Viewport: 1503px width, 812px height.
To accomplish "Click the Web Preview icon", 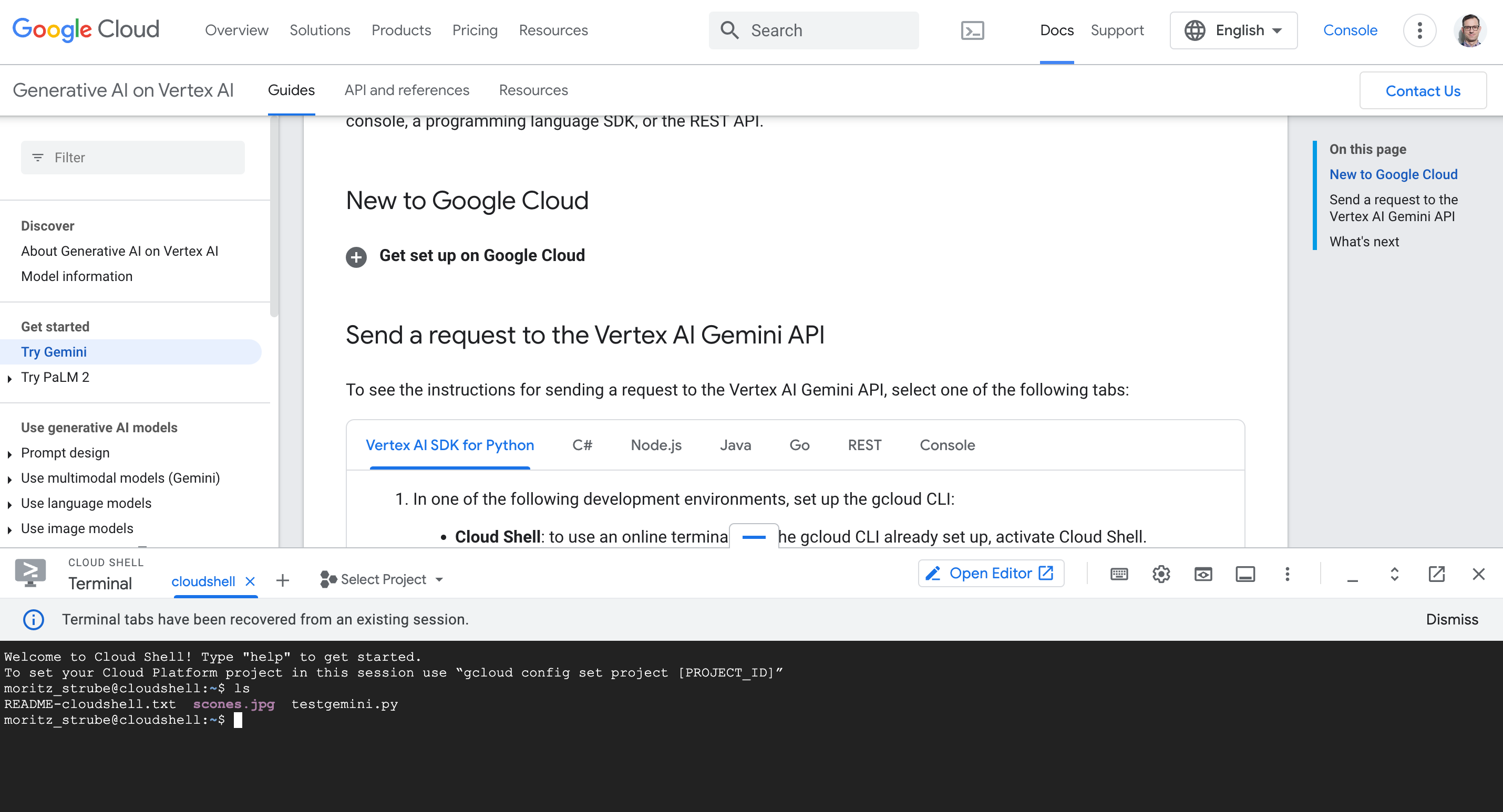I will coord(1203,574).
